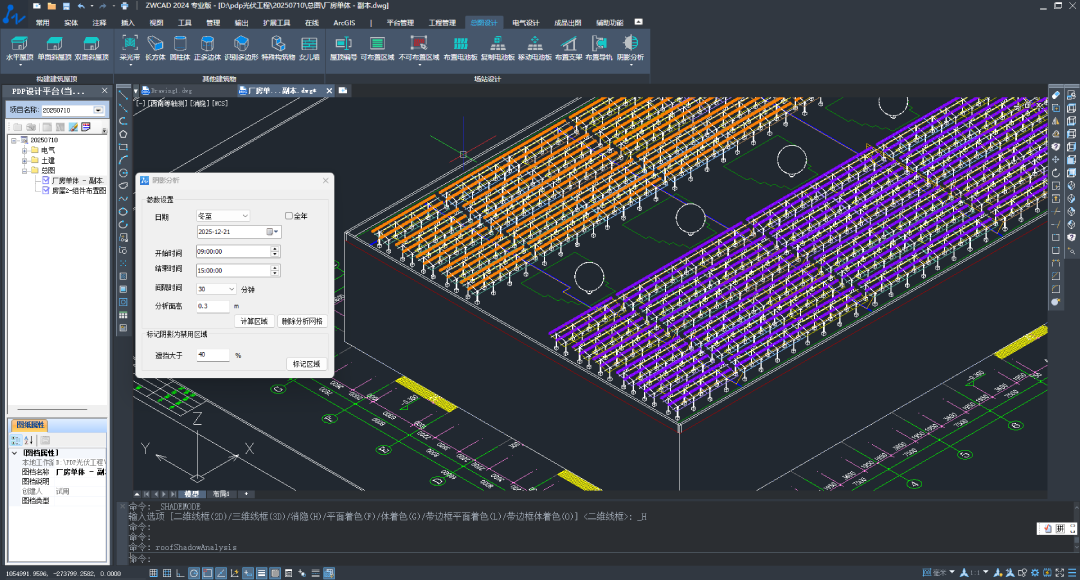Screen dimensions: 1080x580
Task: Toggle checkbox for 厂房单体 - 副本 drawing
Action: tap(45, 181)
